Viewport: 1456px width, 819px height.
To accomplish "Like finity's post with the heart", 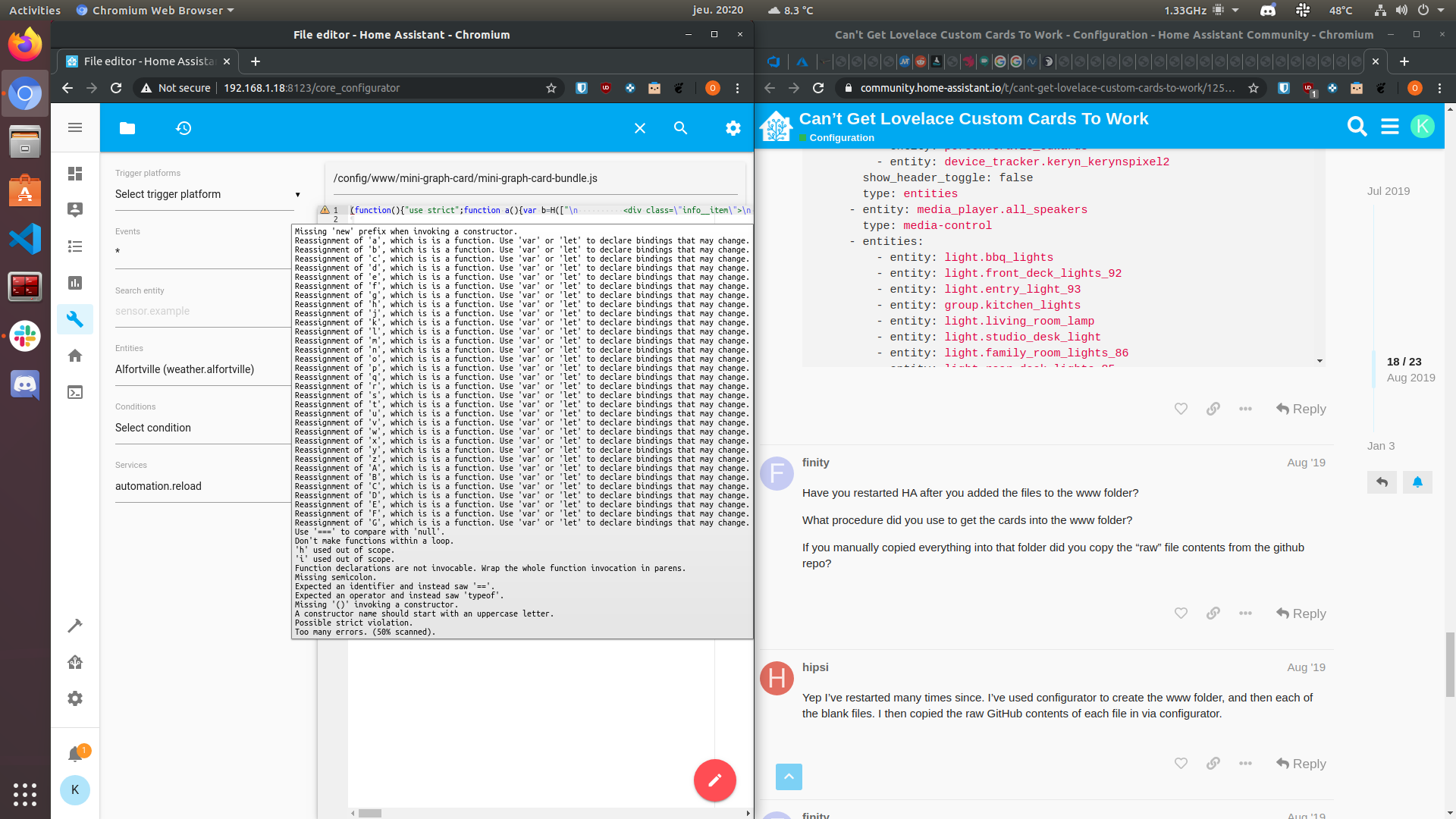I will point(1181,613).
